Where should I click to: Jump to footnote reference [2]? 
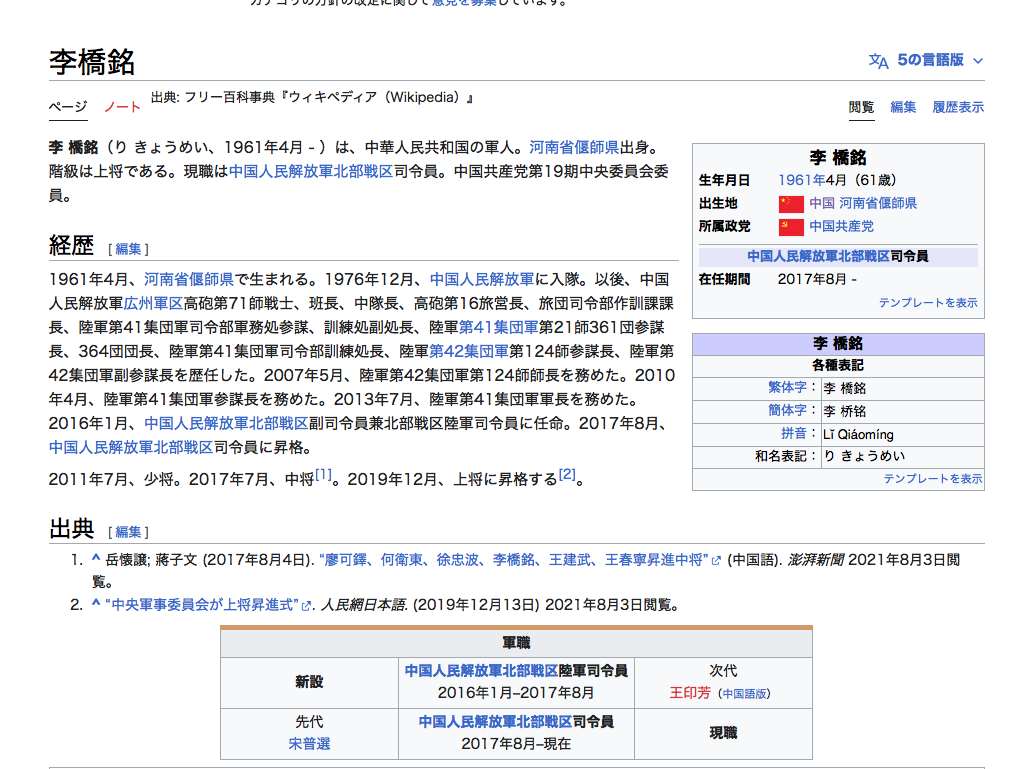(x=567, y=475)
